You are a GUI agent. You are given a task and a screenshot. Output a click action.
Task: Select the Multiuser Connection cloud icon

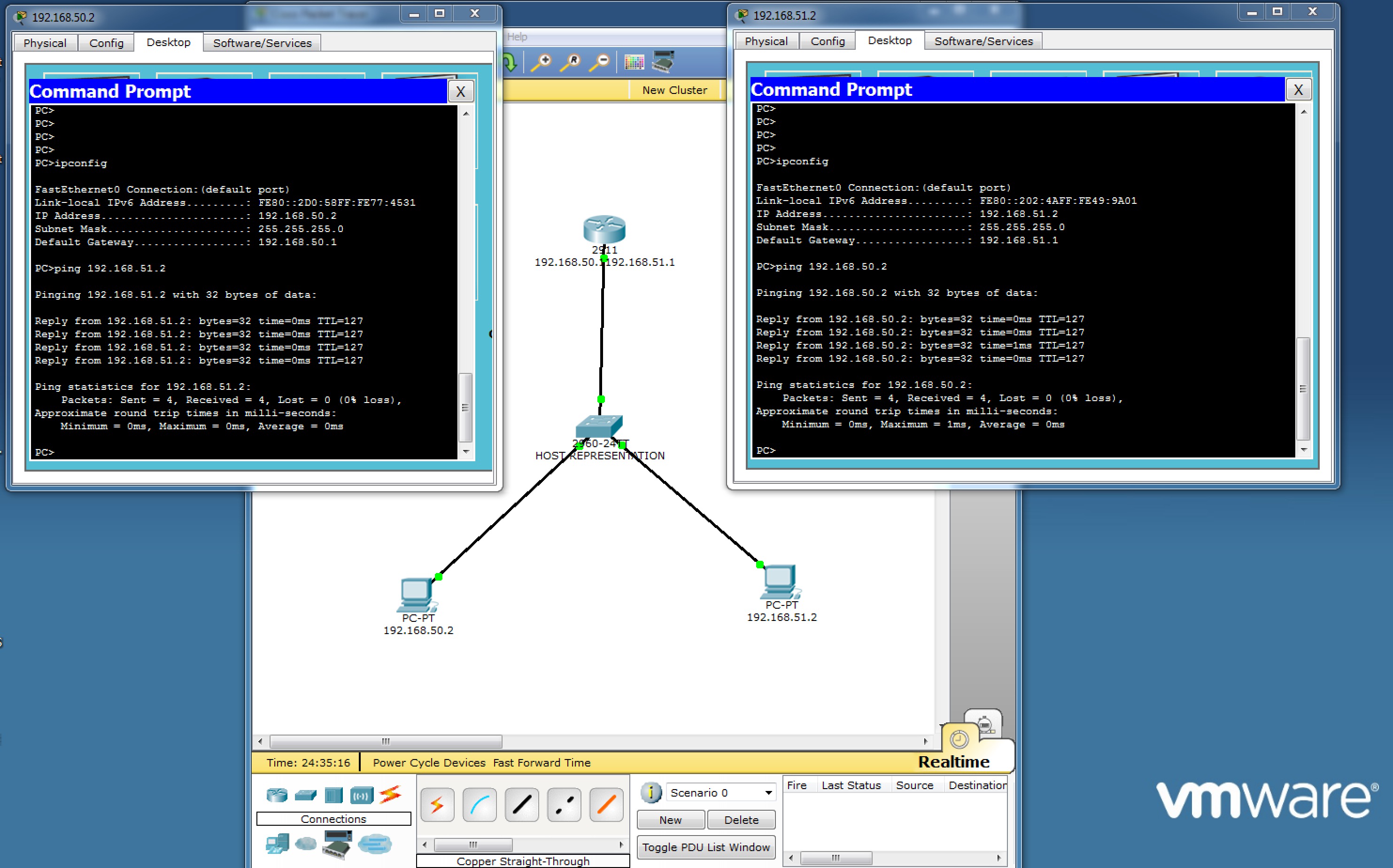click(x=375, y=844)
